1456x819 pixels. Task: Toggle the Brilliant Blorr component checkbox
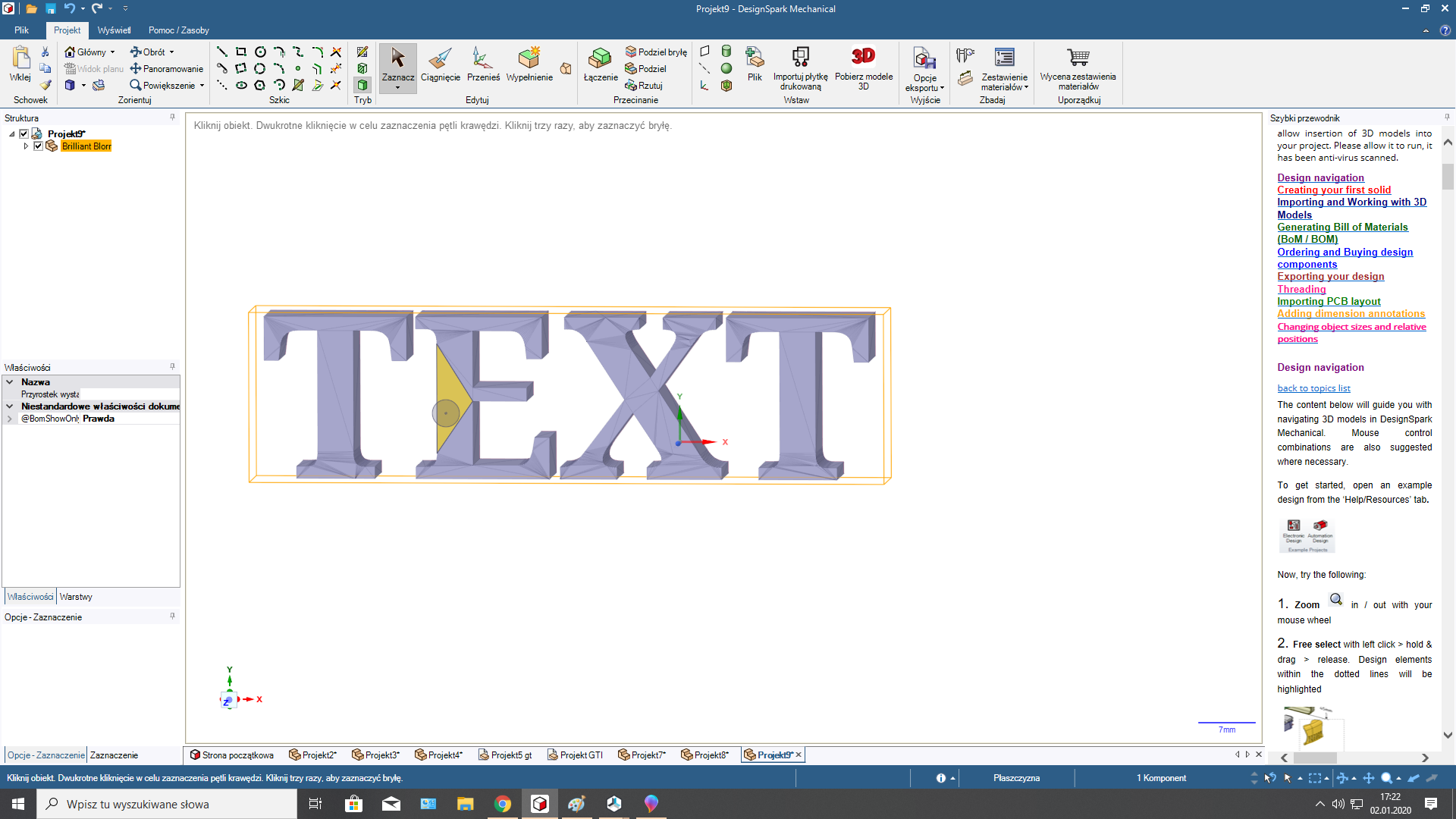(38, 146)
